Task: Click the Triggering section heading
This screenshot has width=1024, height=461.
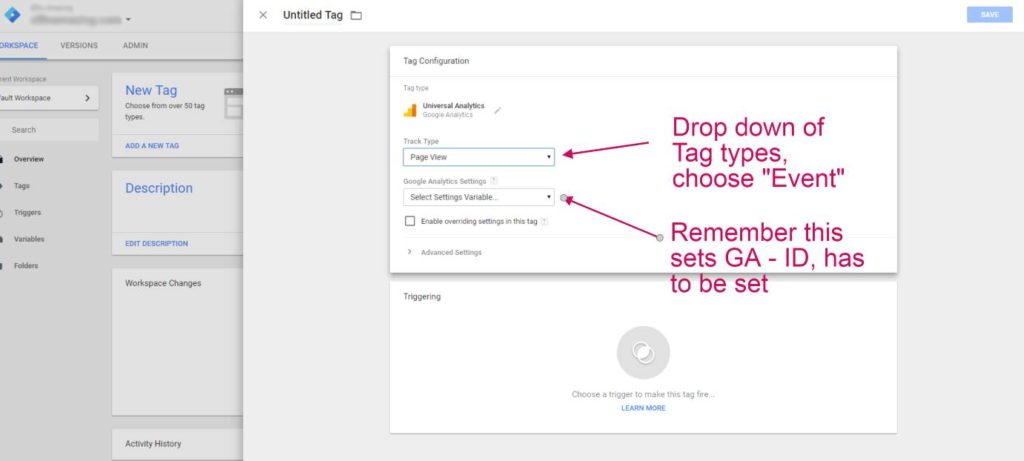Action: [422, 296]
